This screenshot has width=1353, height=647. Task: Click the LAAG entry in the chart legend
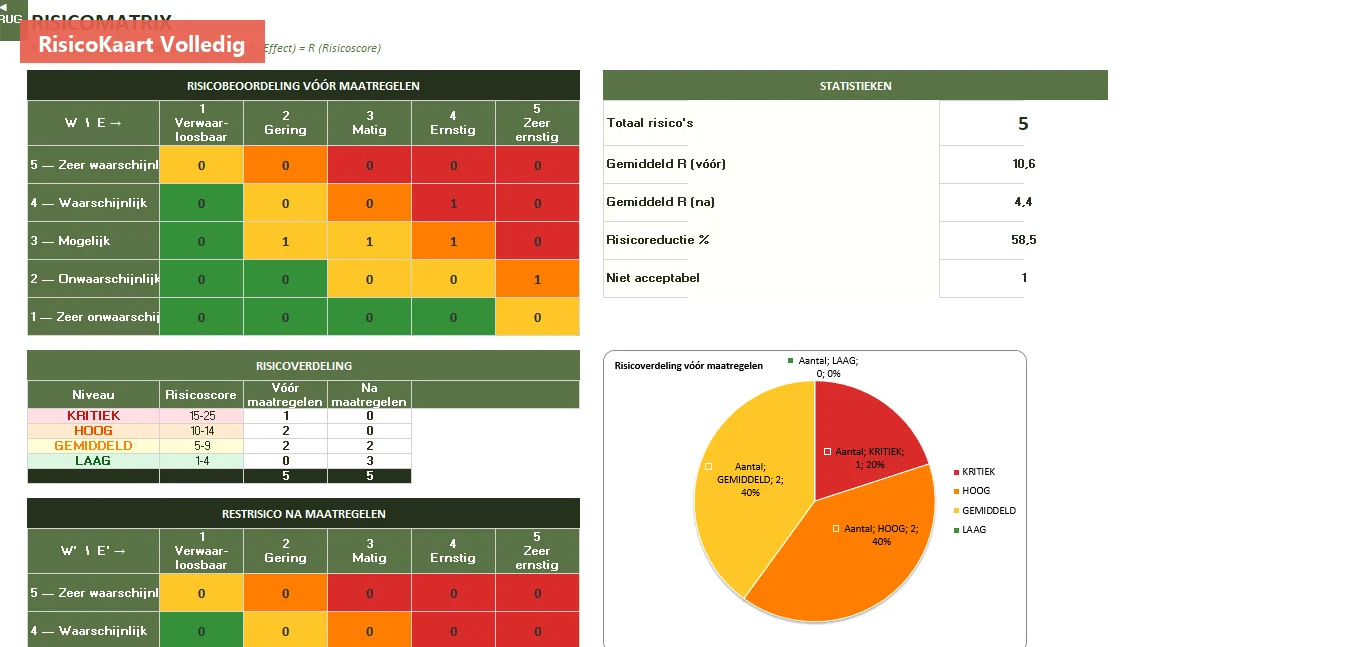click(x=969, y=529)
